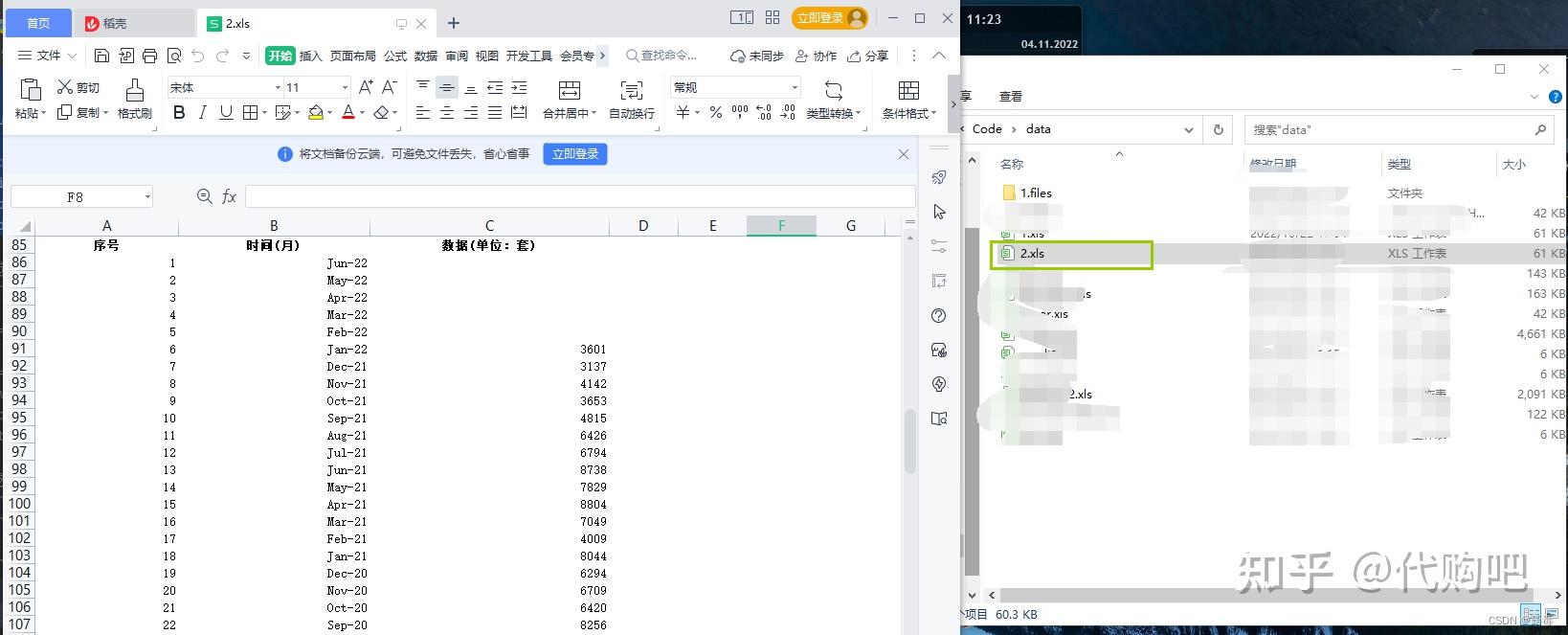Click the cell borders icon
The width and height of the screenshot is (1568, 635).
tap(250, 113)
